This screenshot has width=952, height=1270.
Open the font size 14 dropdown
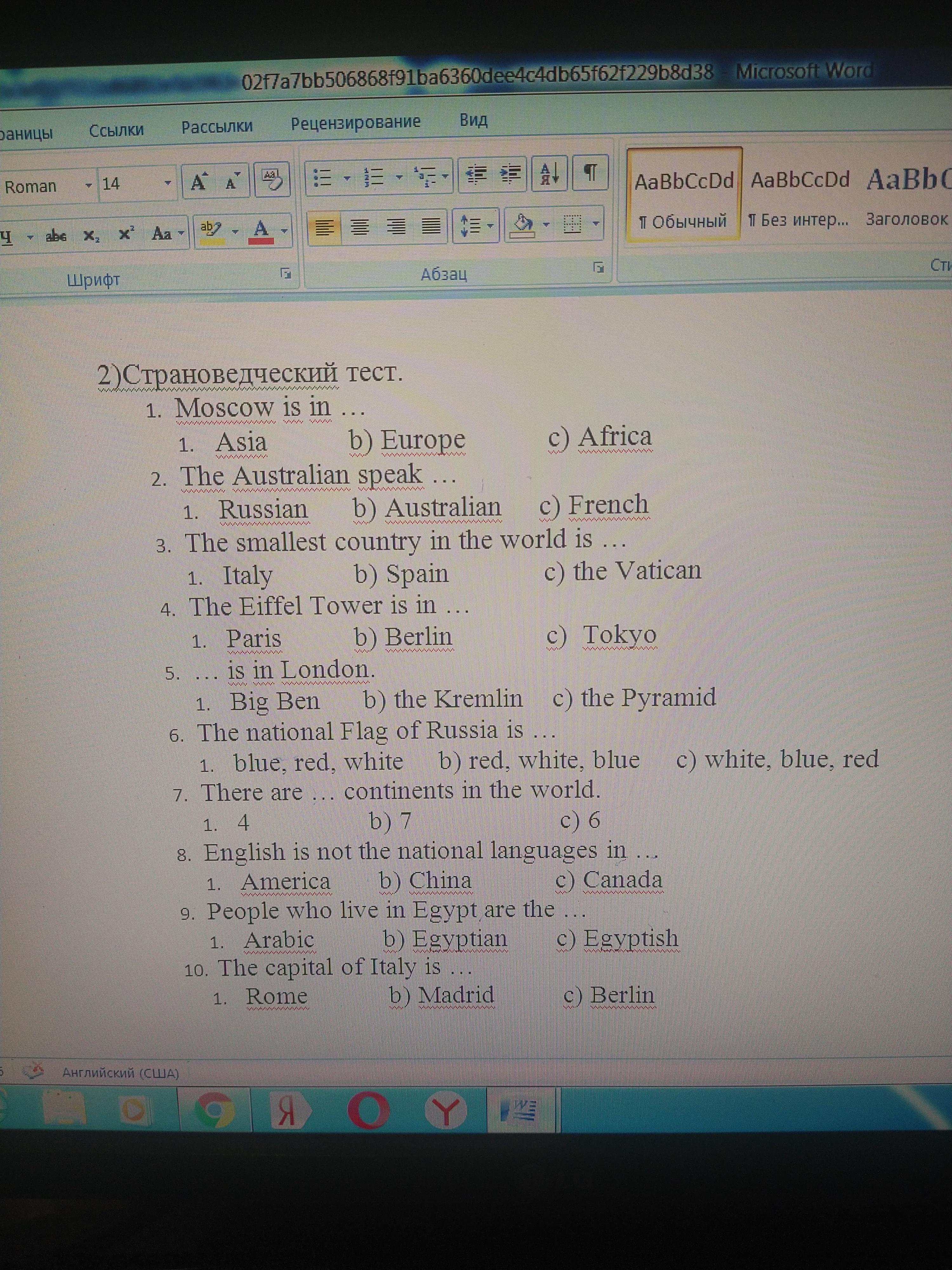[x=168, y=183]
